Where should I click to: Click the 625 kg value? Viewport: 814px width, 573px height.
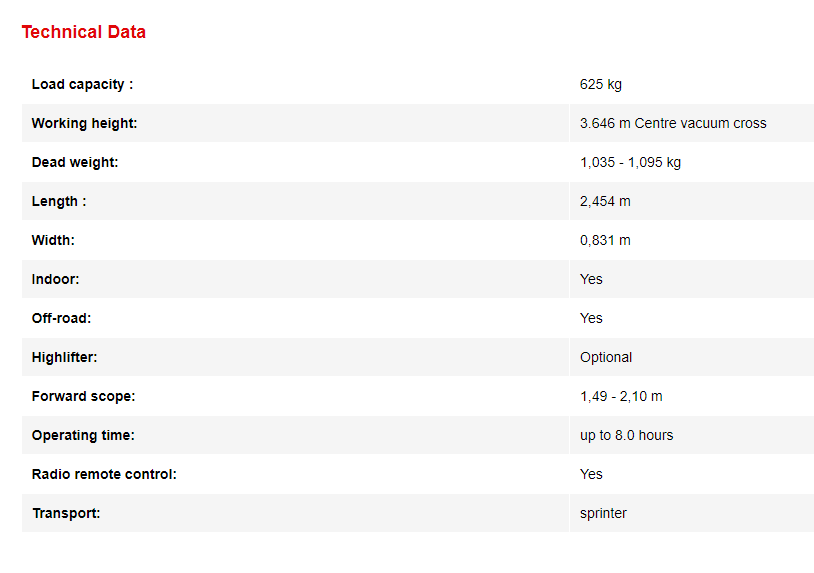coord(600,85)
